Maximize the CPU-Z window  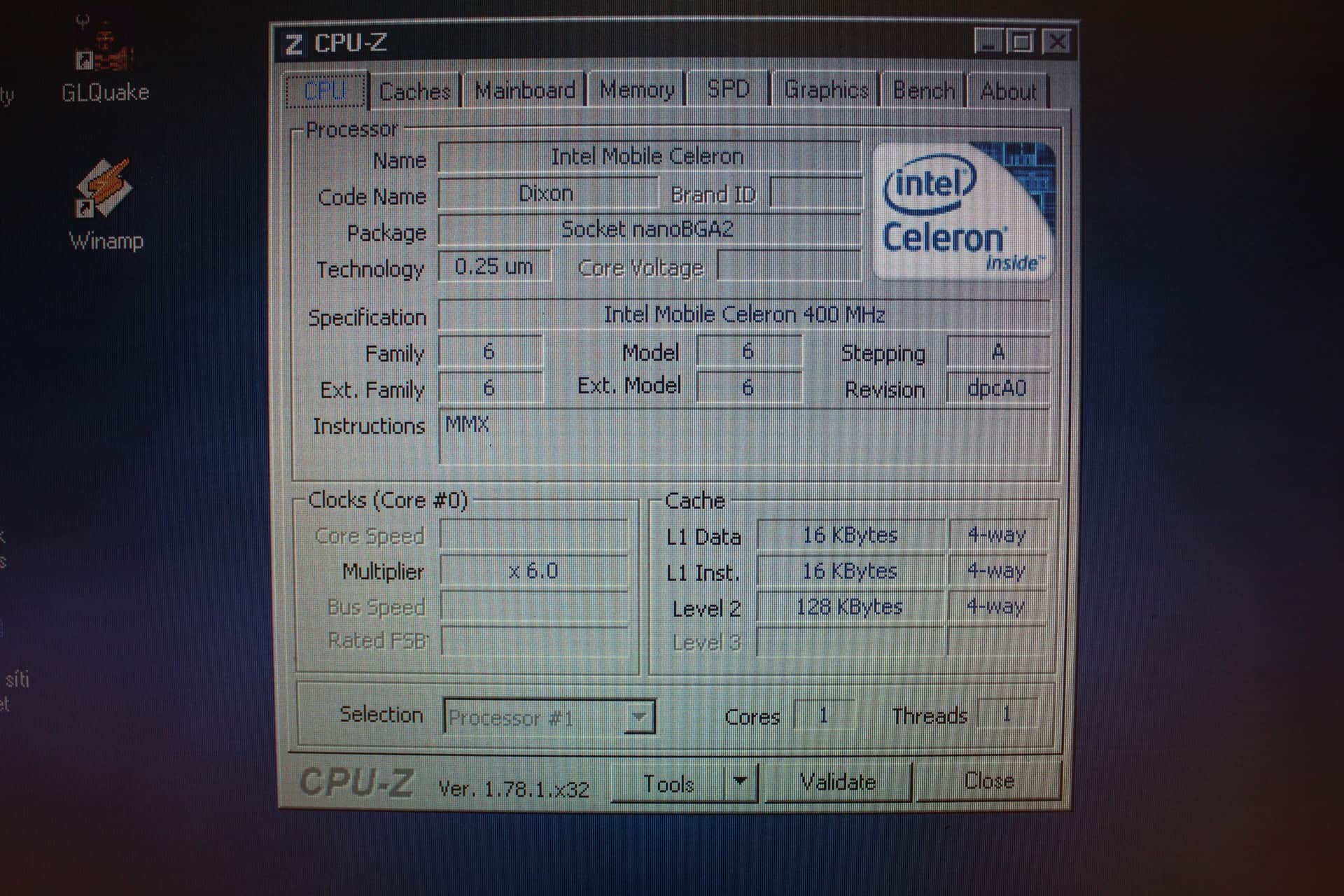(1021, 42)
